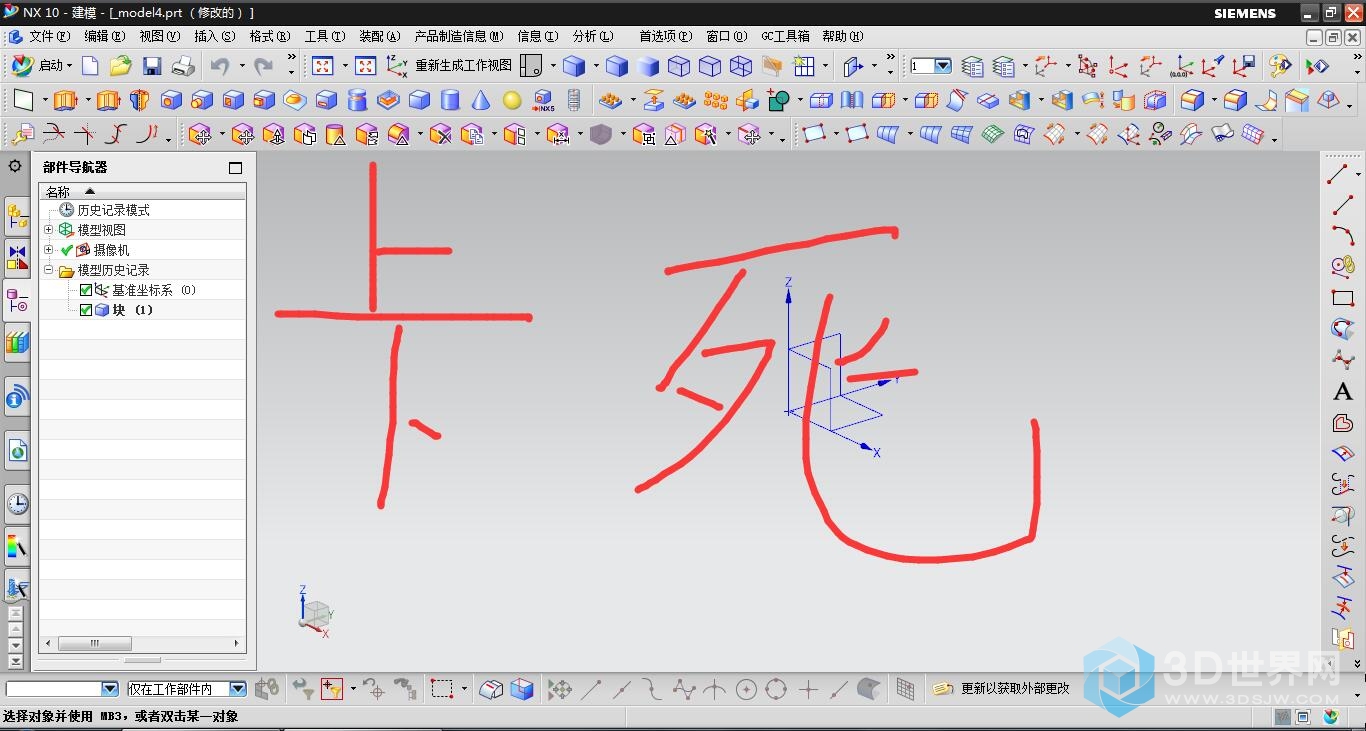The image size is (1366, 731).
Task: Toggle the Datum Coordinate System checkbox
Action: 86,290
